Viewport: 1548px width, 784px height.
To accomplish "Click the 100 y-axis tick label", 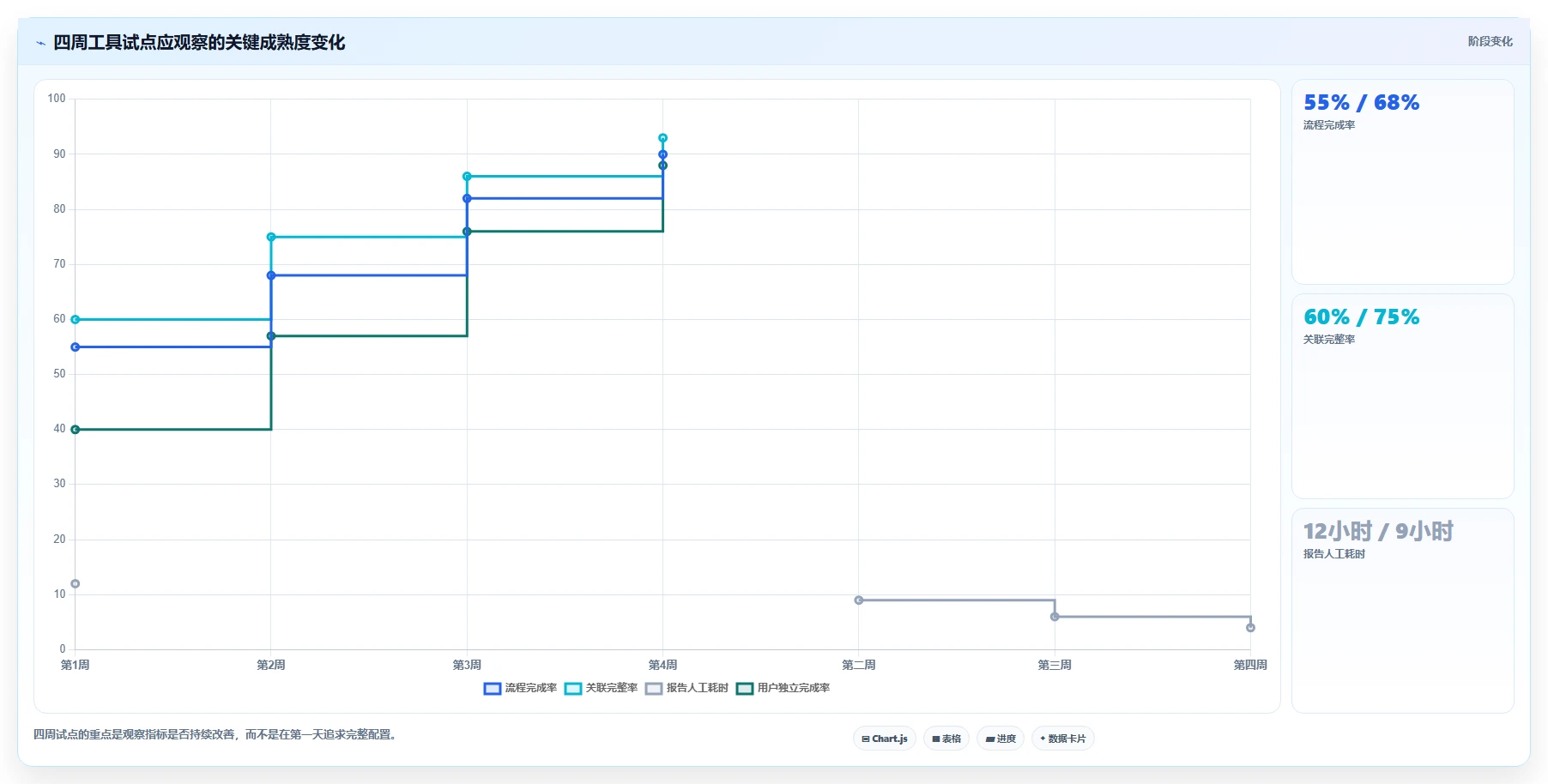I will pyautogui.click(x=57, y=99).
